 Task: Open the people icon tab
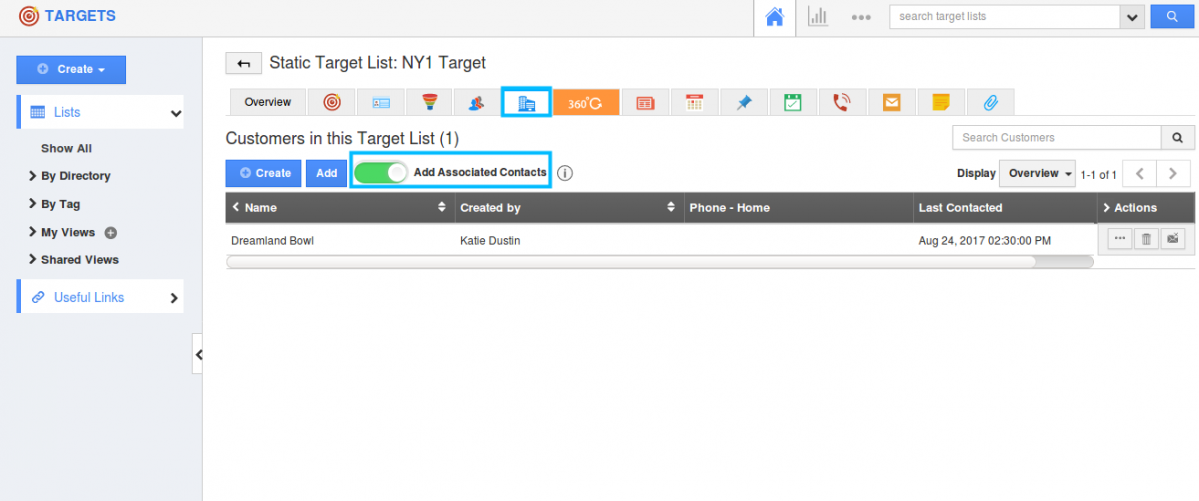click(476, 102)
